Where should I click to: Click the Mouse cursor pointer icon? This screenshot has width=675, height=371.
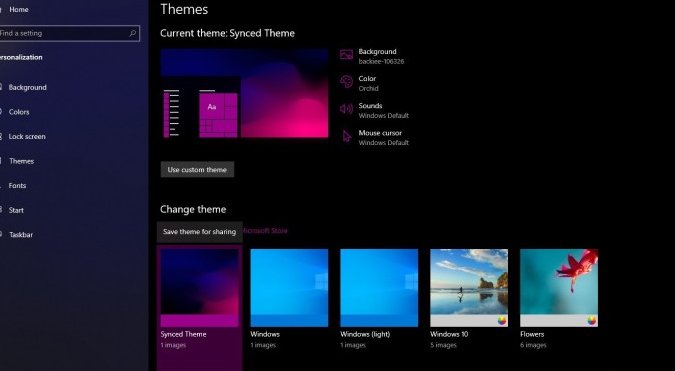(x=347, y=136)
